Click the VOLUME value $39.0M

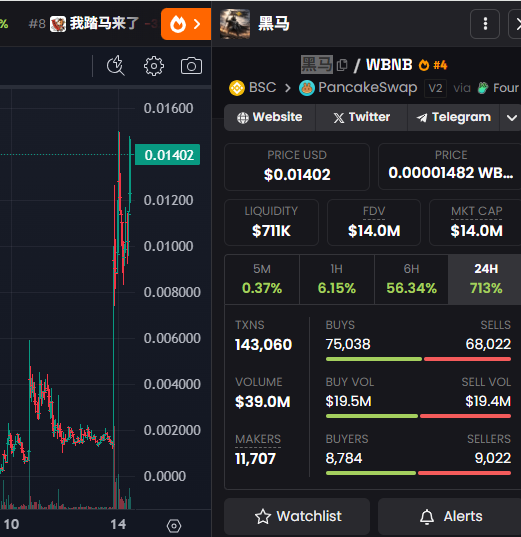pyautogui.click(x=263, y=402)
